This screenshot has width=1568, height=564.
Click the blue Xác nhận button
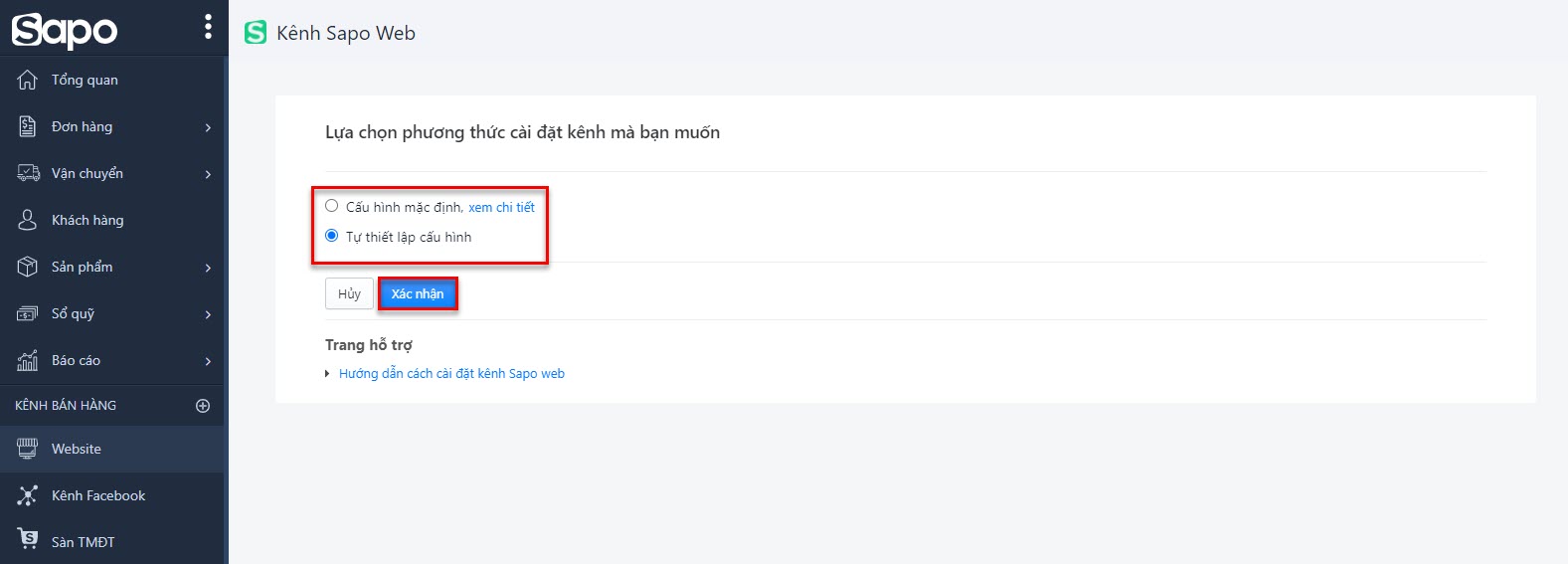tap(418, 293)
